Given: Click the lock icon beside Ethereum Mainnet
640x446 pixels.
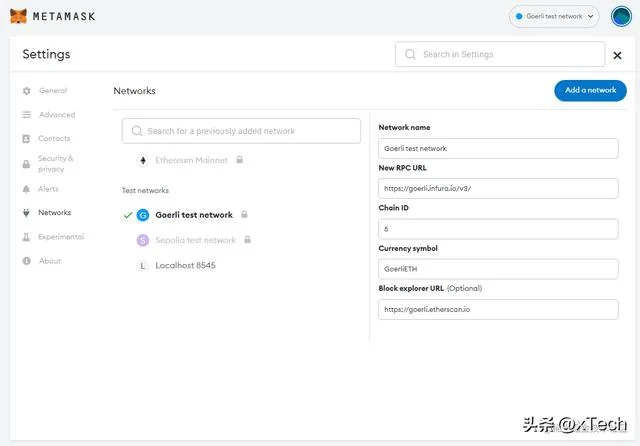Looking at the screenshot, I should (x=240, y=160).
